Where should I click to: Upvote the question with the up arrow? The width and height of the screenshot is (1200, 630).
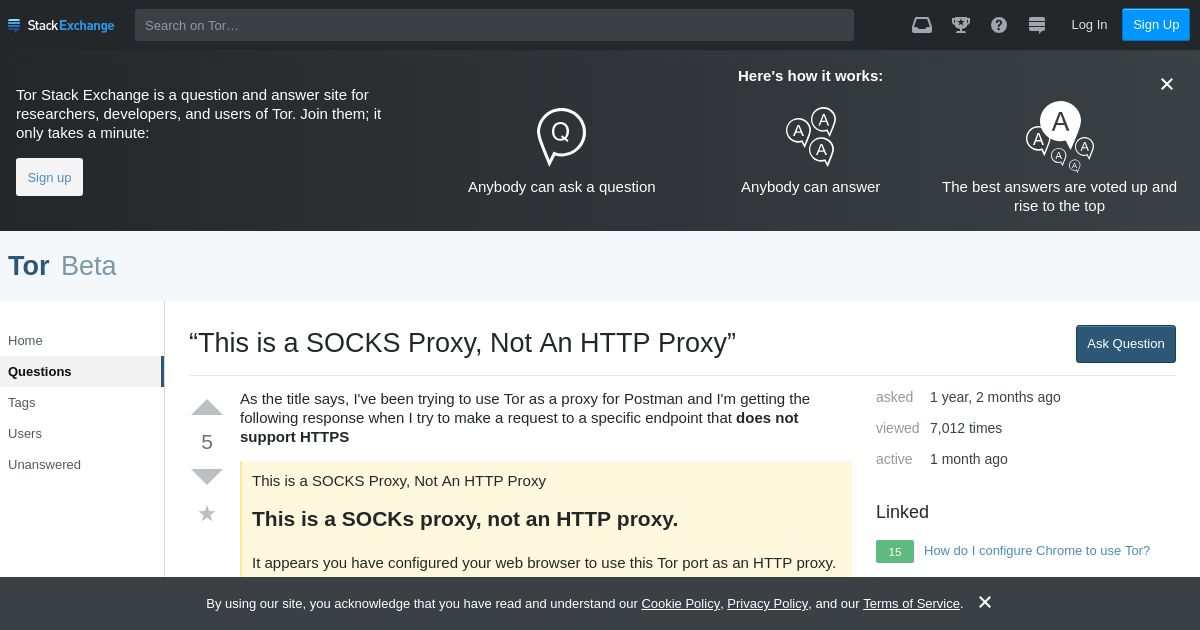coord(207,407)
